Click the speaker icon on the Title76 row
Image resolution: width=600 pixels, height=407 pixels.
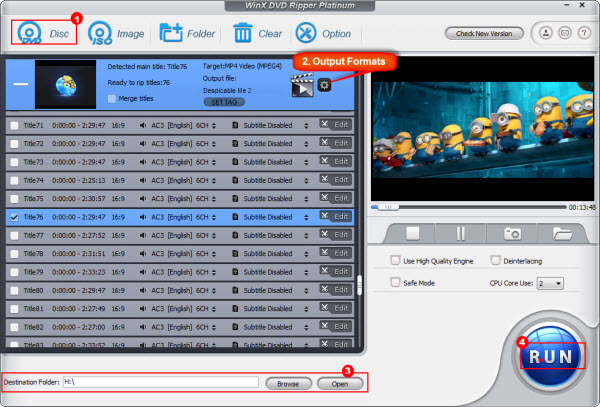click(143, 217)
